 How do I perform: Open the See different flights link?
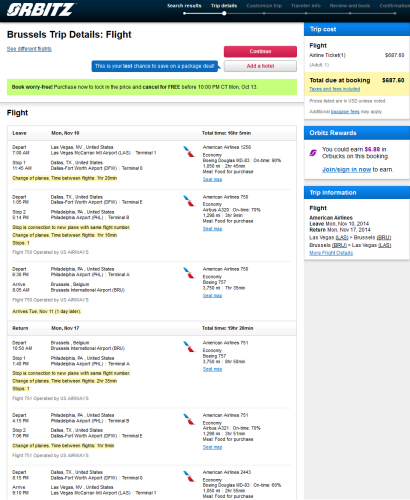point(29,49)
